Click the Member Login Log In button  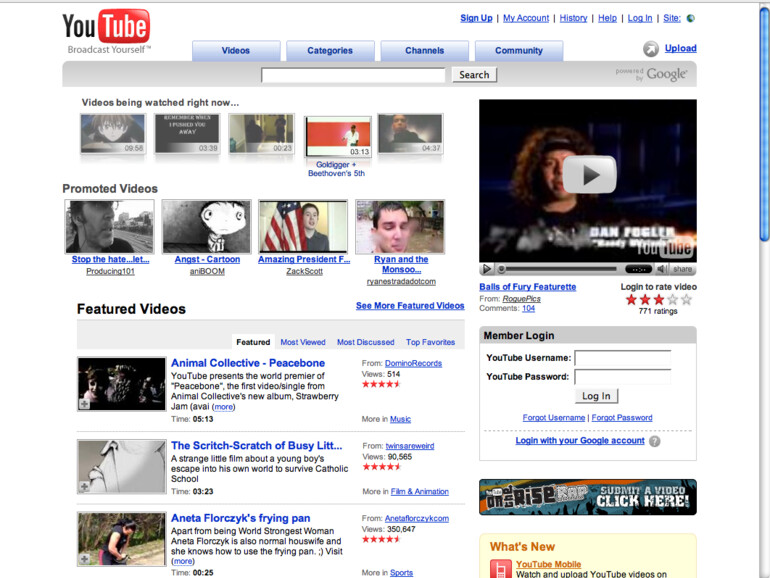coord(596,396)
